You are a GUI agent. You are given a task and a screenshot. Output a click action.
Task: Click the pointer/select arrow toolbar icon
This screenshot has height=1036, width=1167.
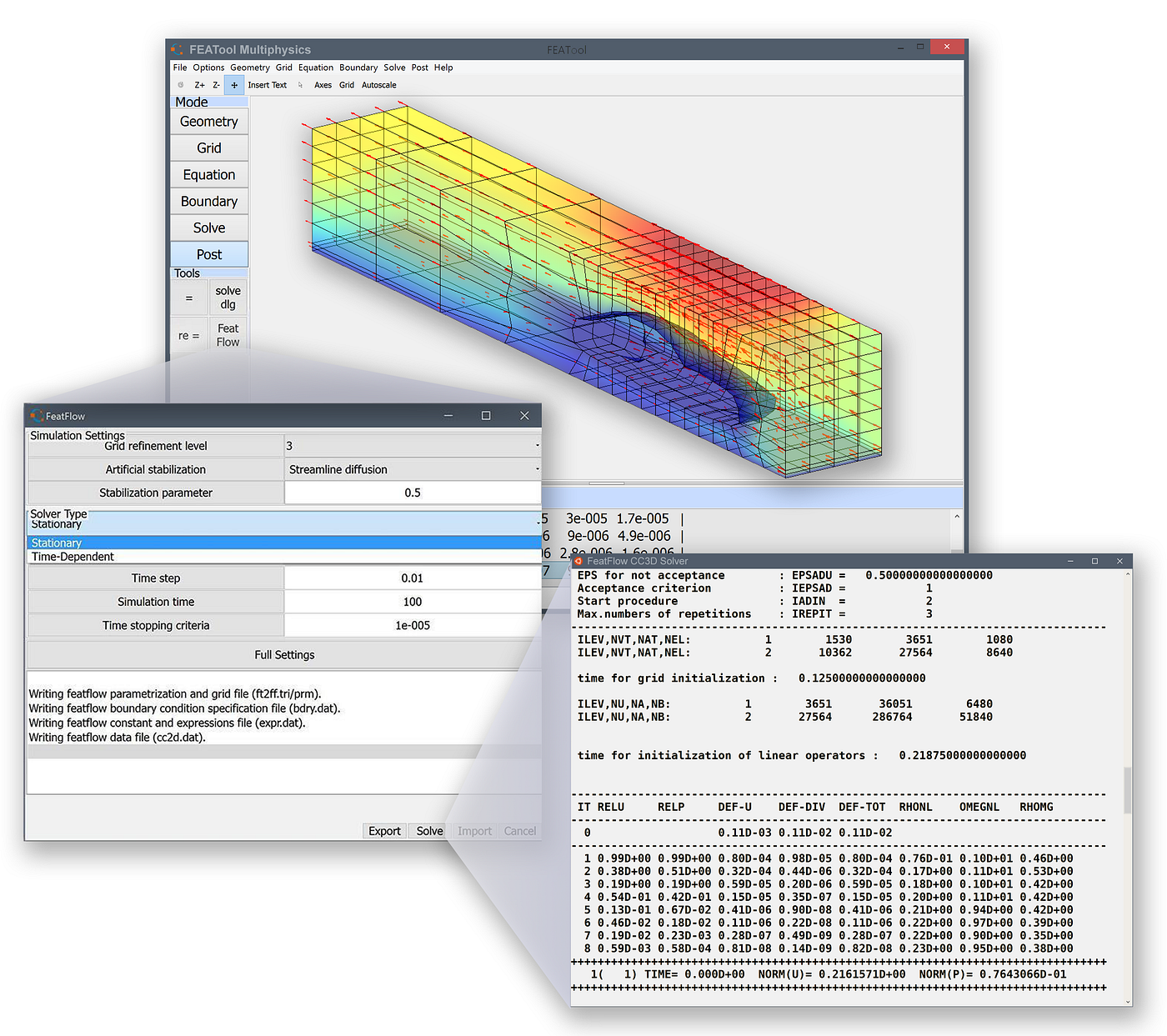pos(300,84)
